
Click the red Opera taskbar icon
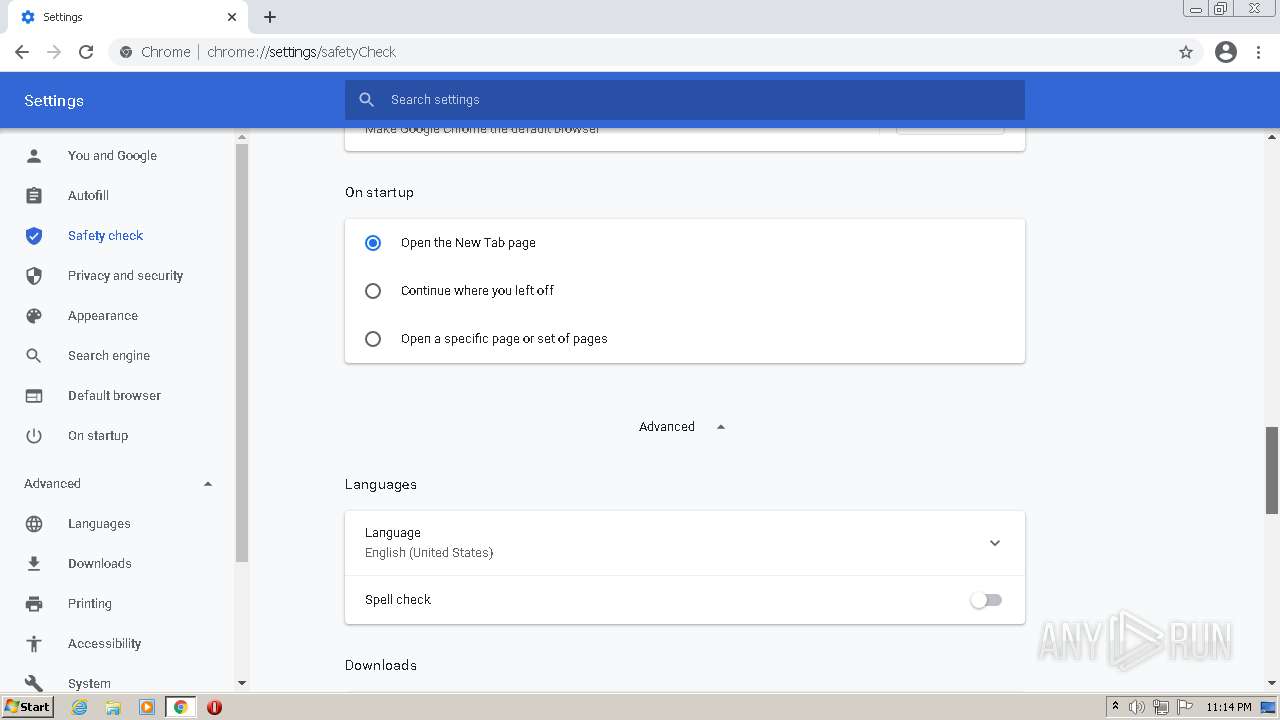click(214, 707)
